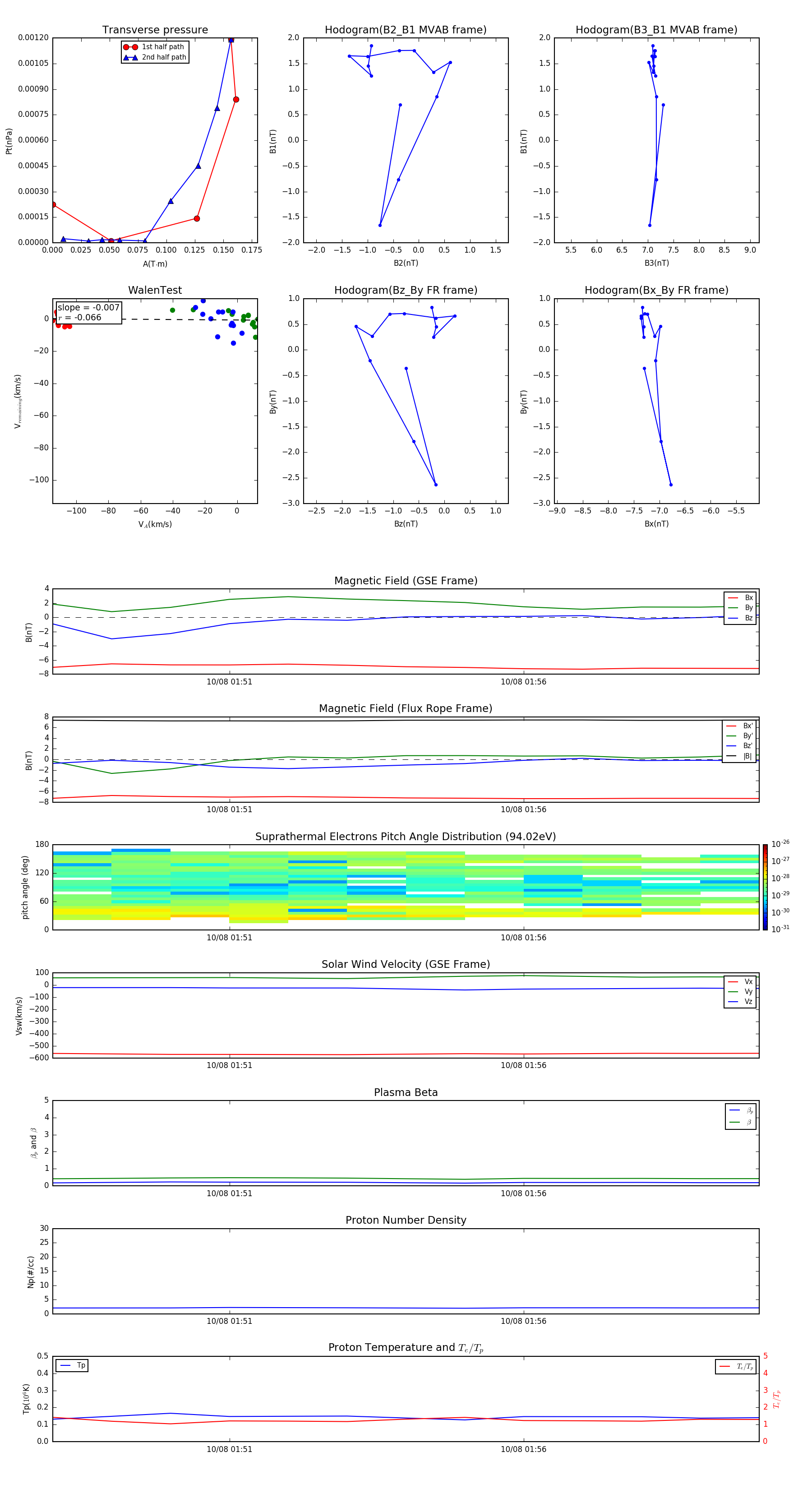Click the red 'Te/Tp' legend entry
The height and width of the screenshot is (1489, 812).
736,1366
